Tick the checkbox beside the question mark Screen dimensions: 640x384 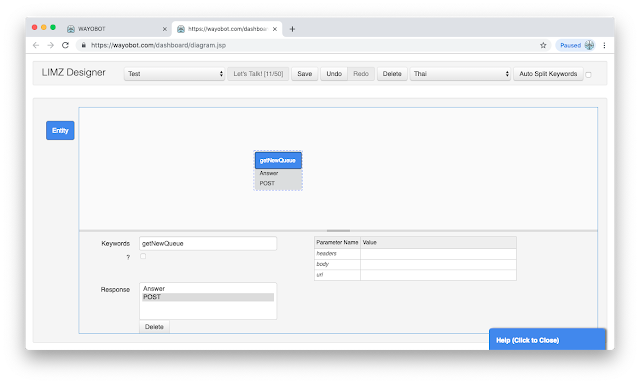(x=143, y=256)
